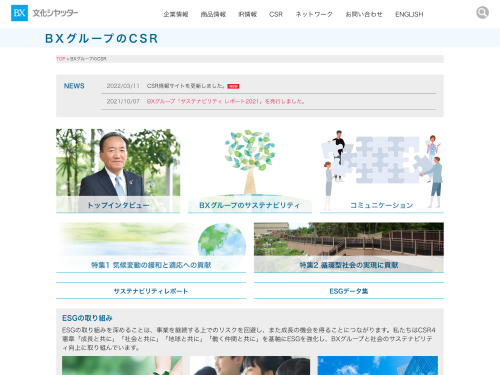Open the コミュニケーション puzzle banner
The image size is (500, 375).
click(382, 171)
